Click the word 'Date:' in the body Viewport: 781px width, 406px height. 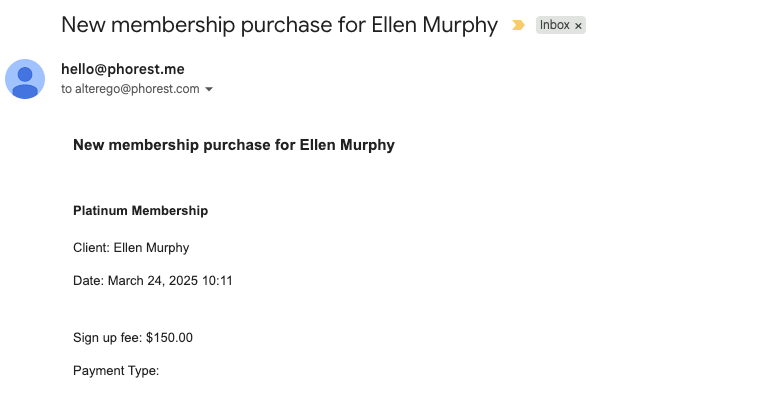pyautogui.click(x=88, y=281)
